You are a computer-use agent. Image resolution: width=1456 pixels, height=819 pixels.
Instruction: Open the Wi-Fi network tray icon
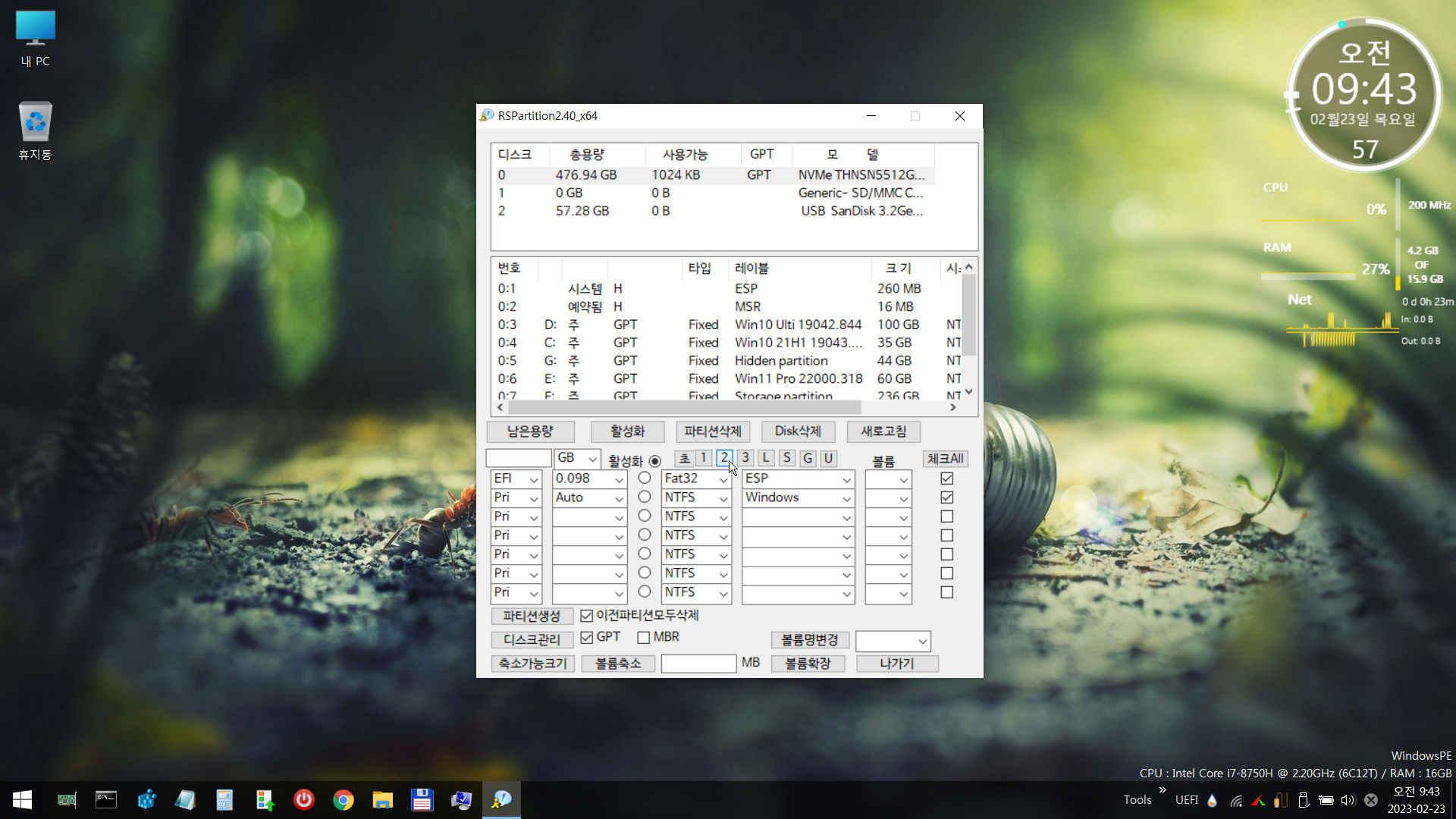[x=1236, y=800]
